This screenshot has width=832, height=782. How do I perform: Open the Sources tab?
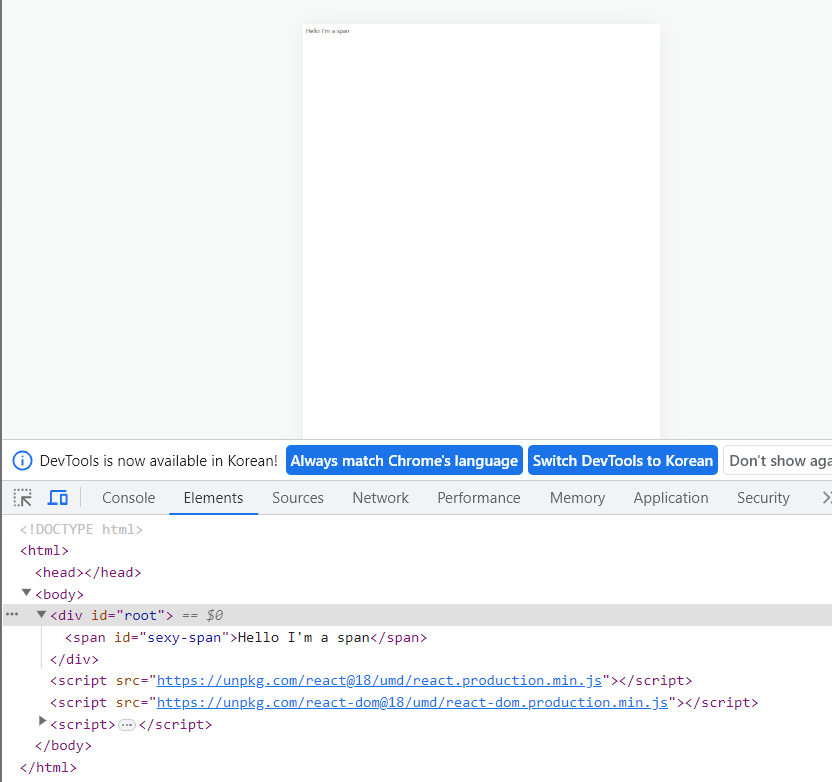(298, 498)
